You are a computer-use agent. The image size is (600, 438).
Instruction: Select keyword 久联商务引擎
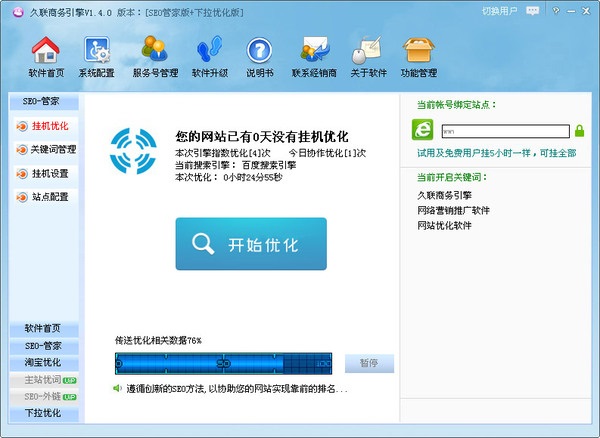444,195
